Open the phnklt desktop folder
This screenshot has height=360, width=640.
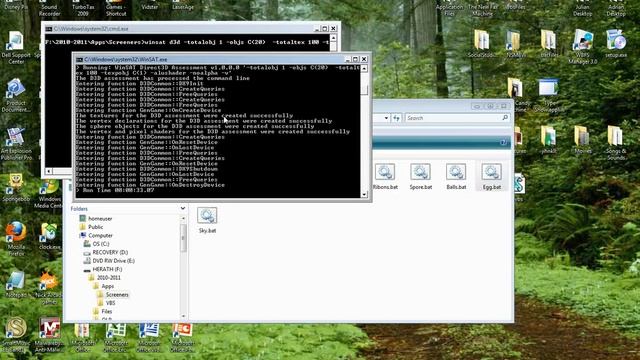point(548,140)
